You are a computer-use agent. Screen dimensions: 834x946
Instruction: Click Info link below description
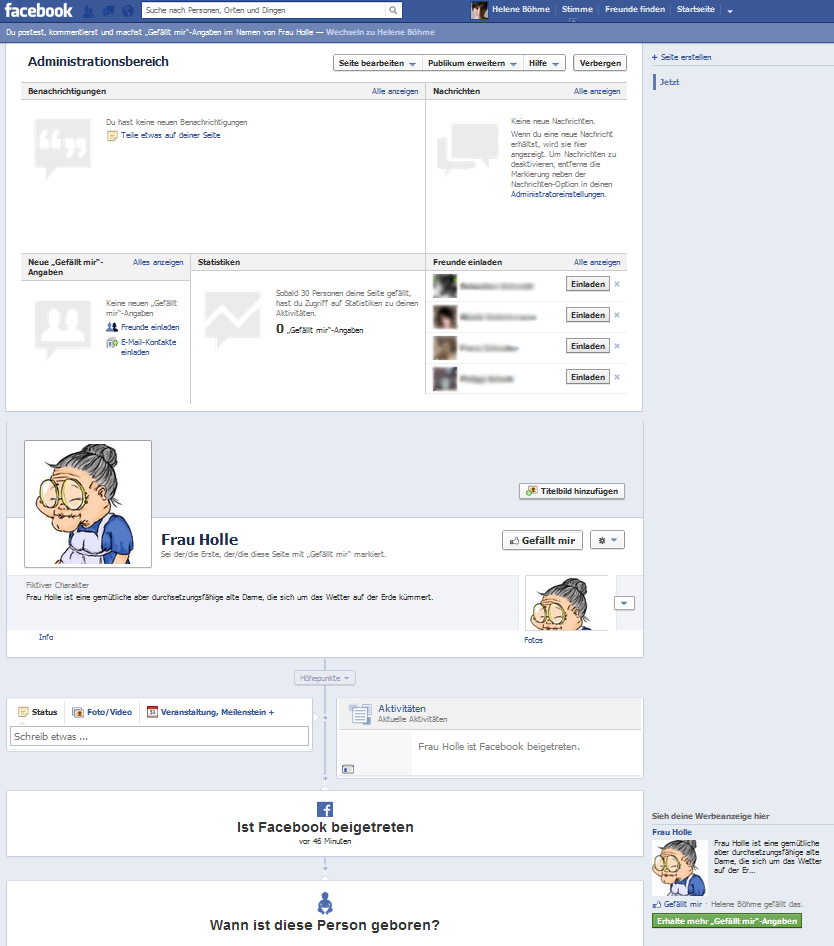[46, 637]
